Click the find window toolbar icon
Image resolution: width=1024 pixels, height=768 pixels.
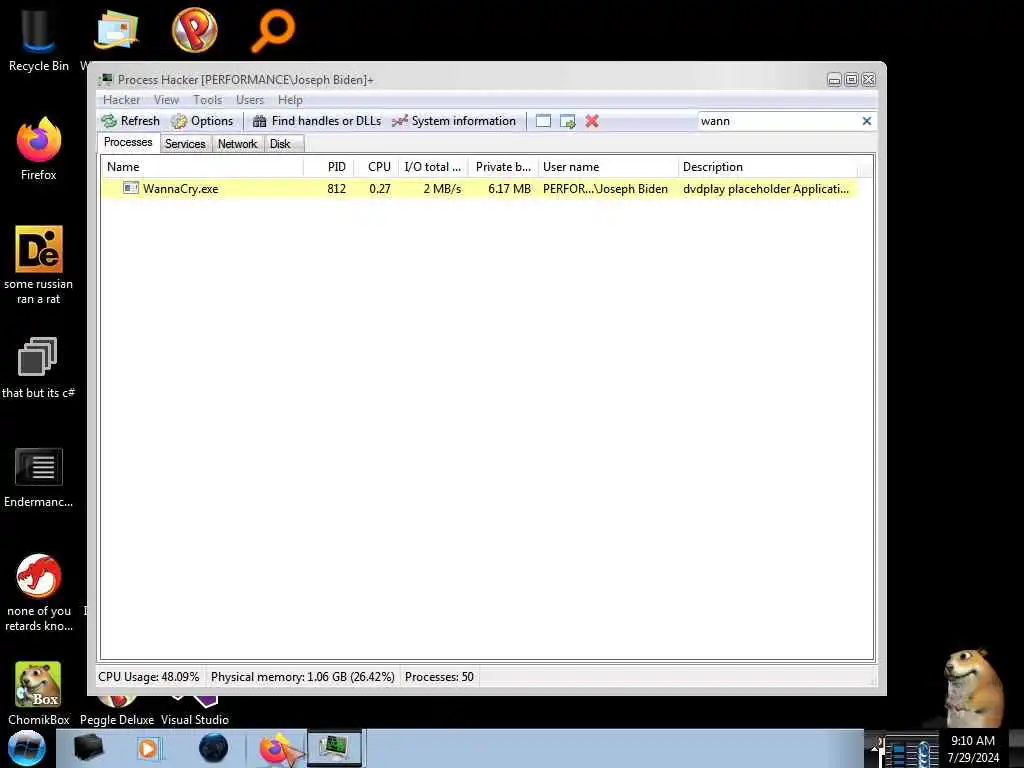tap(543, 121)
